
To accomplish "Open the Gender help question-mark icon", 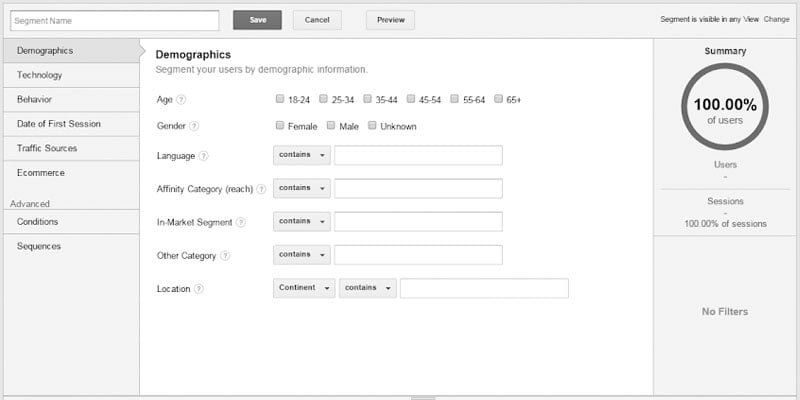I will (194, 126).
